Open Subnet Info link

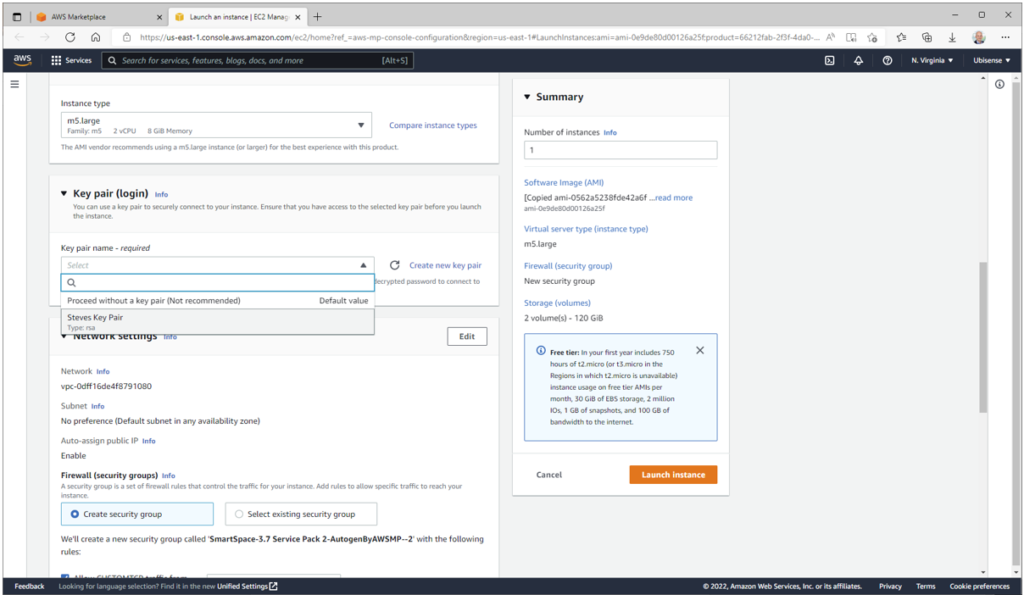[98, 406]
